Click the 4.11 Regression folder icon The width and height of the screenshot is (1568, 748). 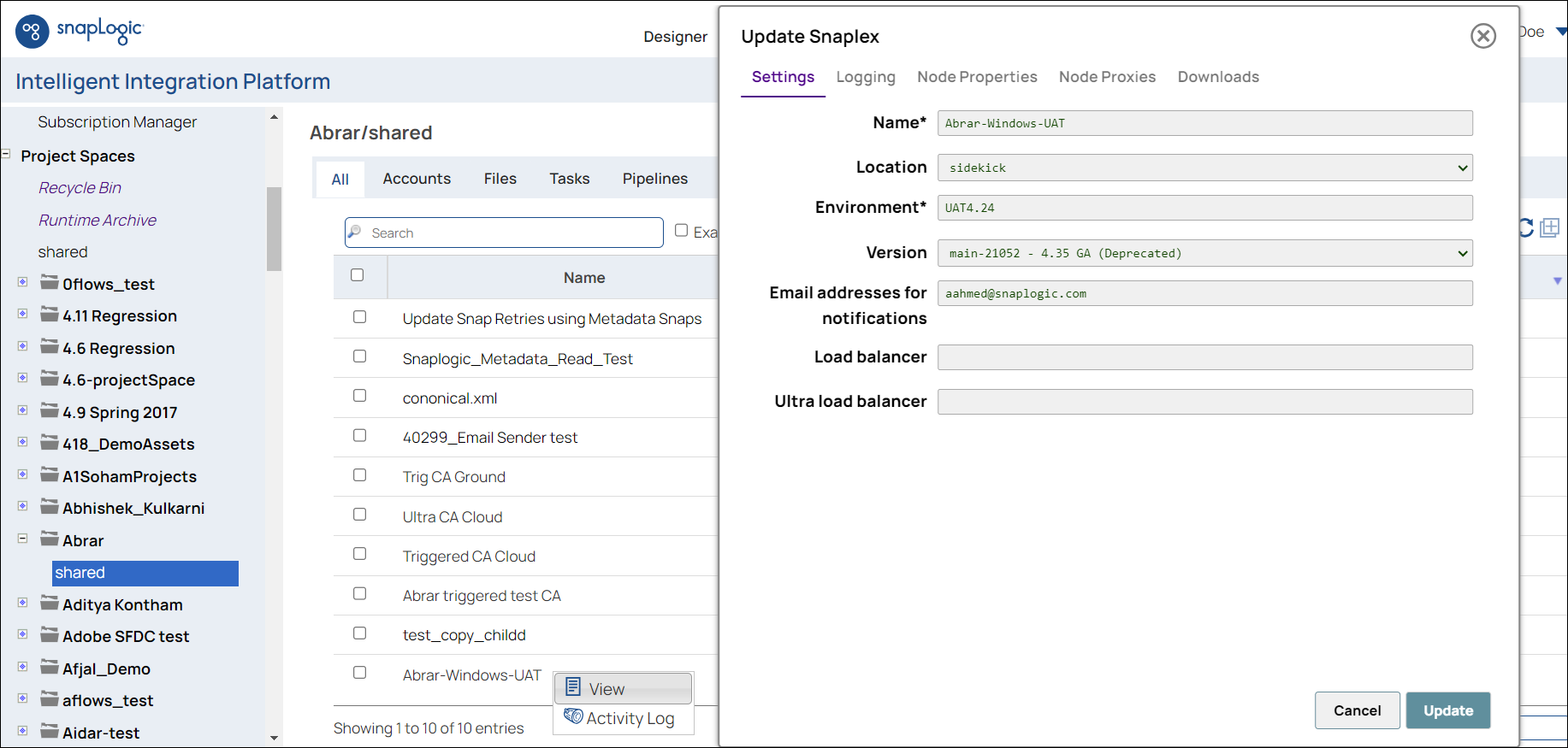click(x=50, y=315)
